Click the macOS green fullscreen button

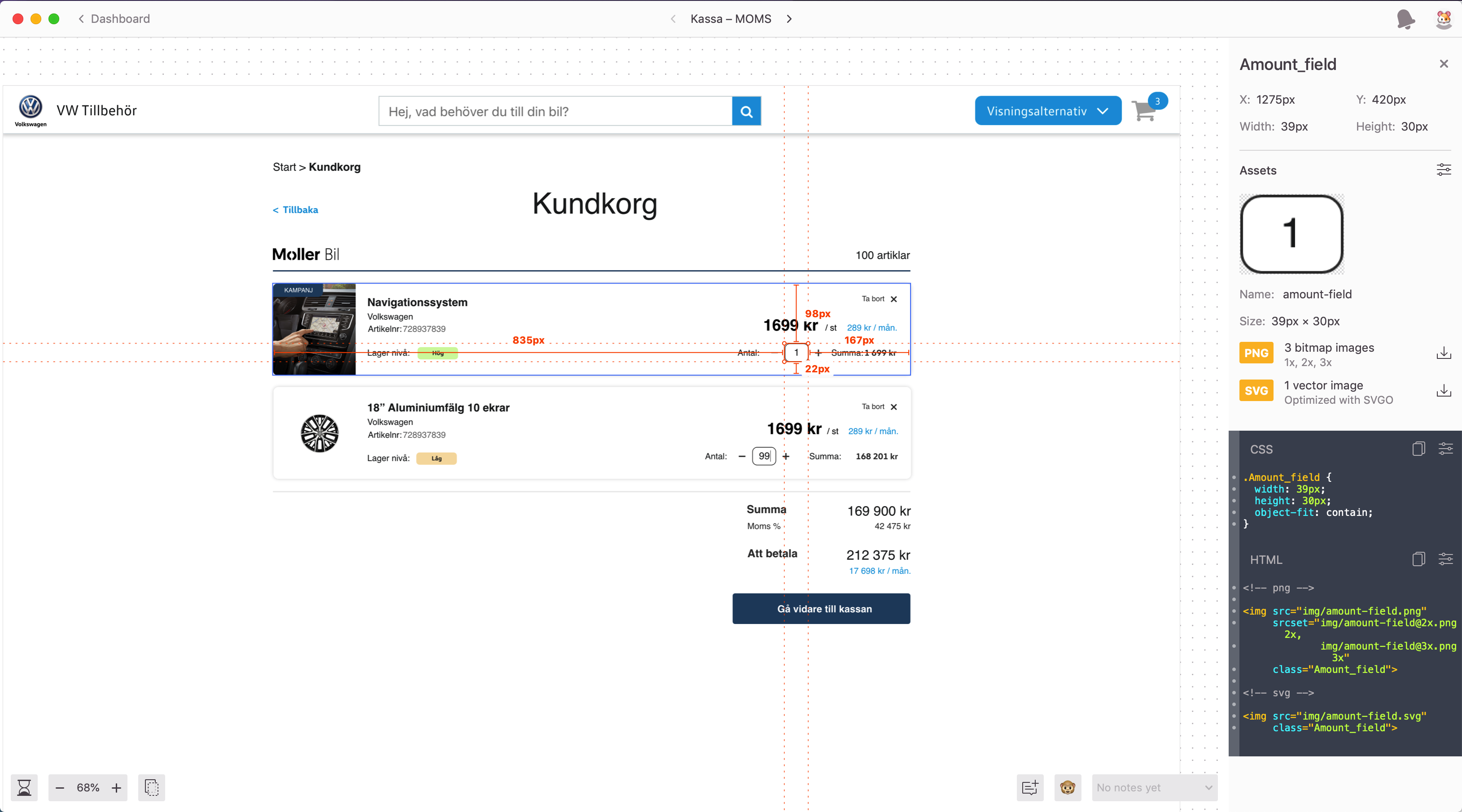tap(54, 19)
